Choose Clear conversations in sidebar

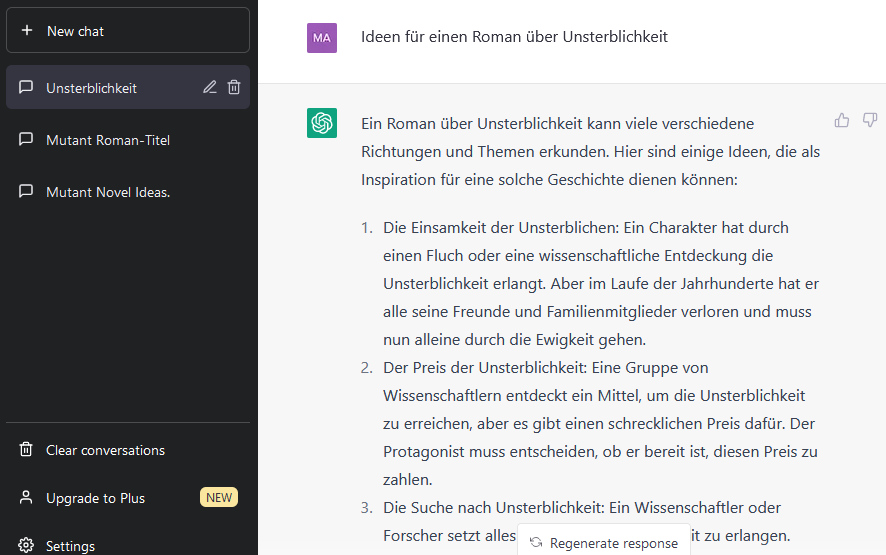[x=105, y=450]
